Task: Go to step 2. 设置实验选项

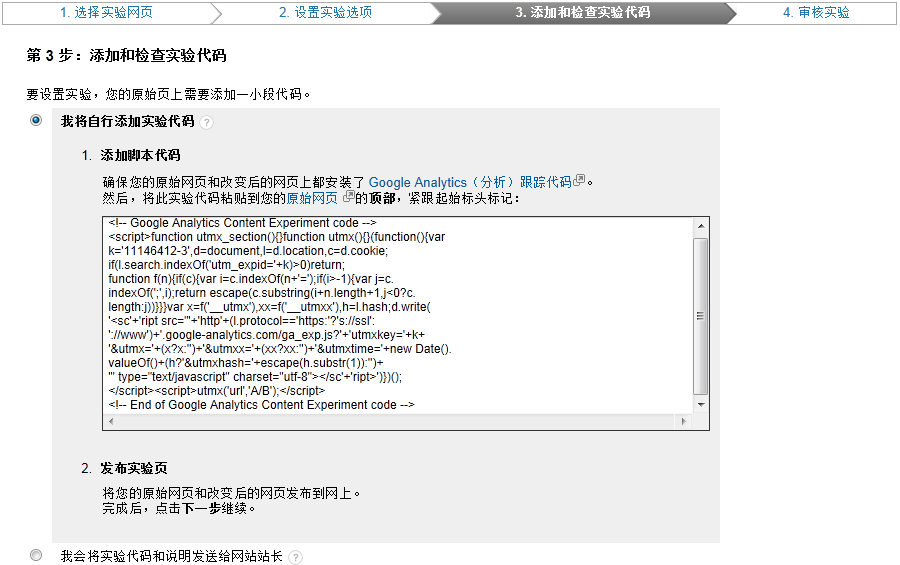Action: (325, 12)
